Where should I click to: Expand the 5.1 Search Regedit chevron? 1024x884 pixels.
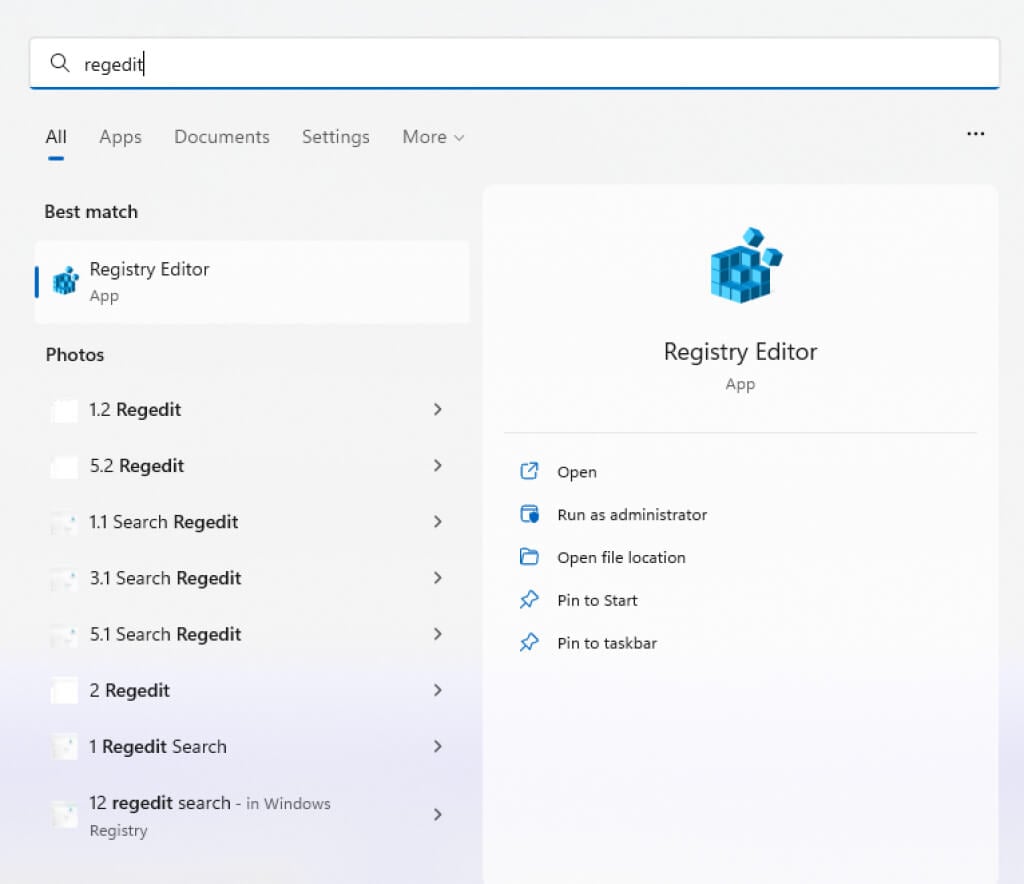pos(438,634)
